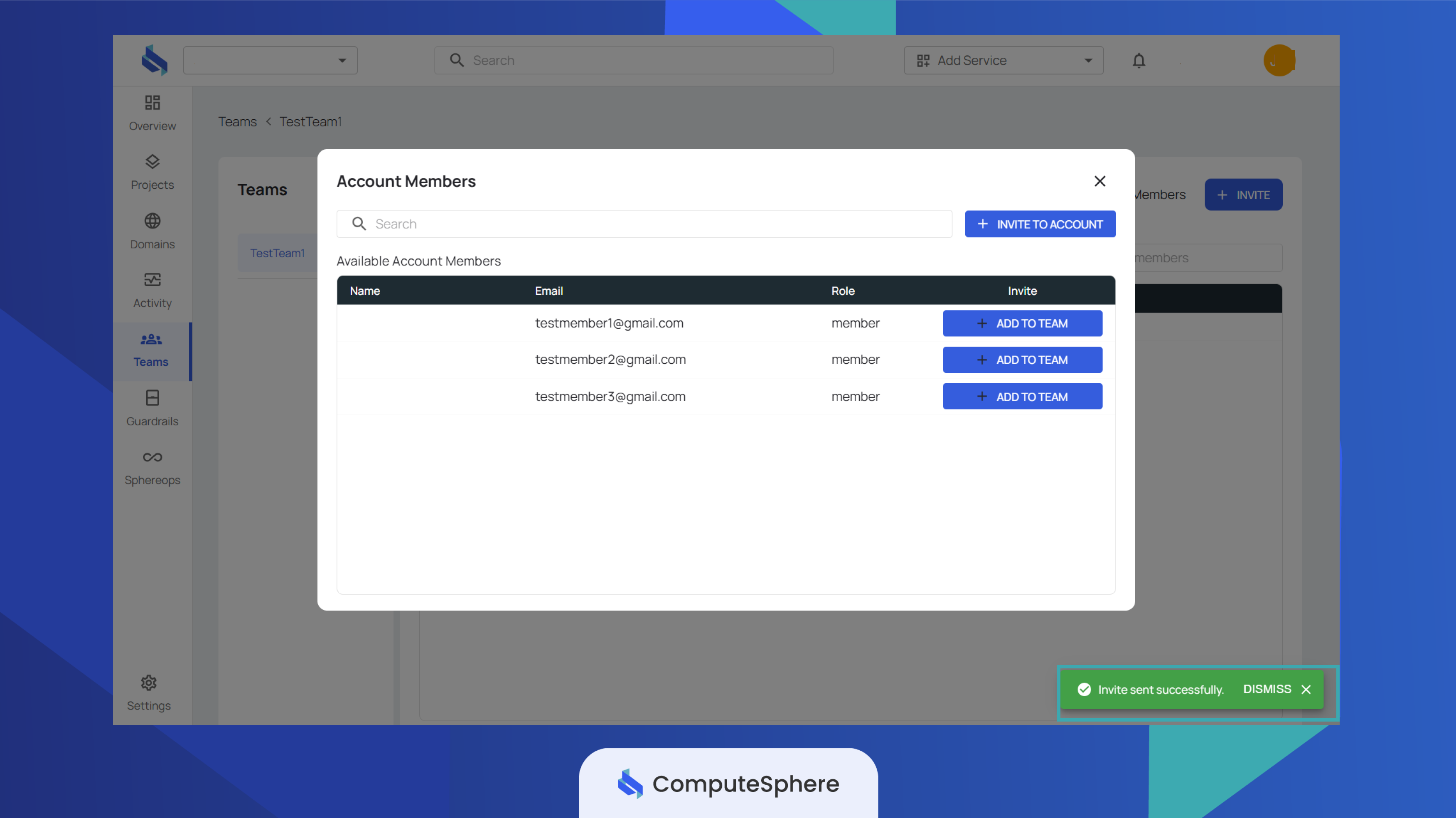The width and height of the screenshot is (1456, 818).
Task: Click member role for testmember3
Action: 855,396
